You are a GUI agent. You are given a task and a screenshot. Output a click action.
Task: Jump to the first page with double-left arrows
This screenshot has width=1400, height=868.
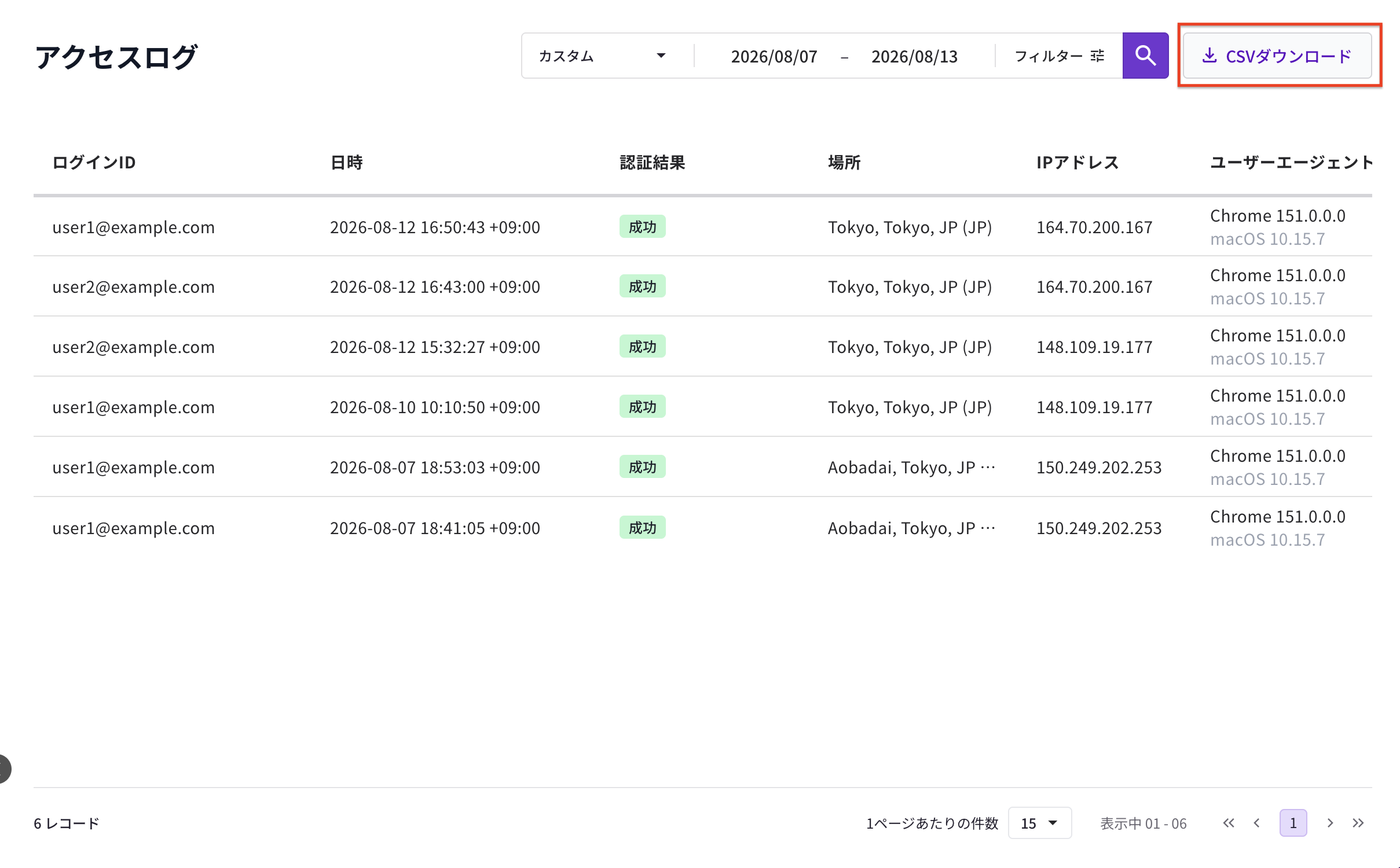pyautogui.click(x=1228, y=823)
